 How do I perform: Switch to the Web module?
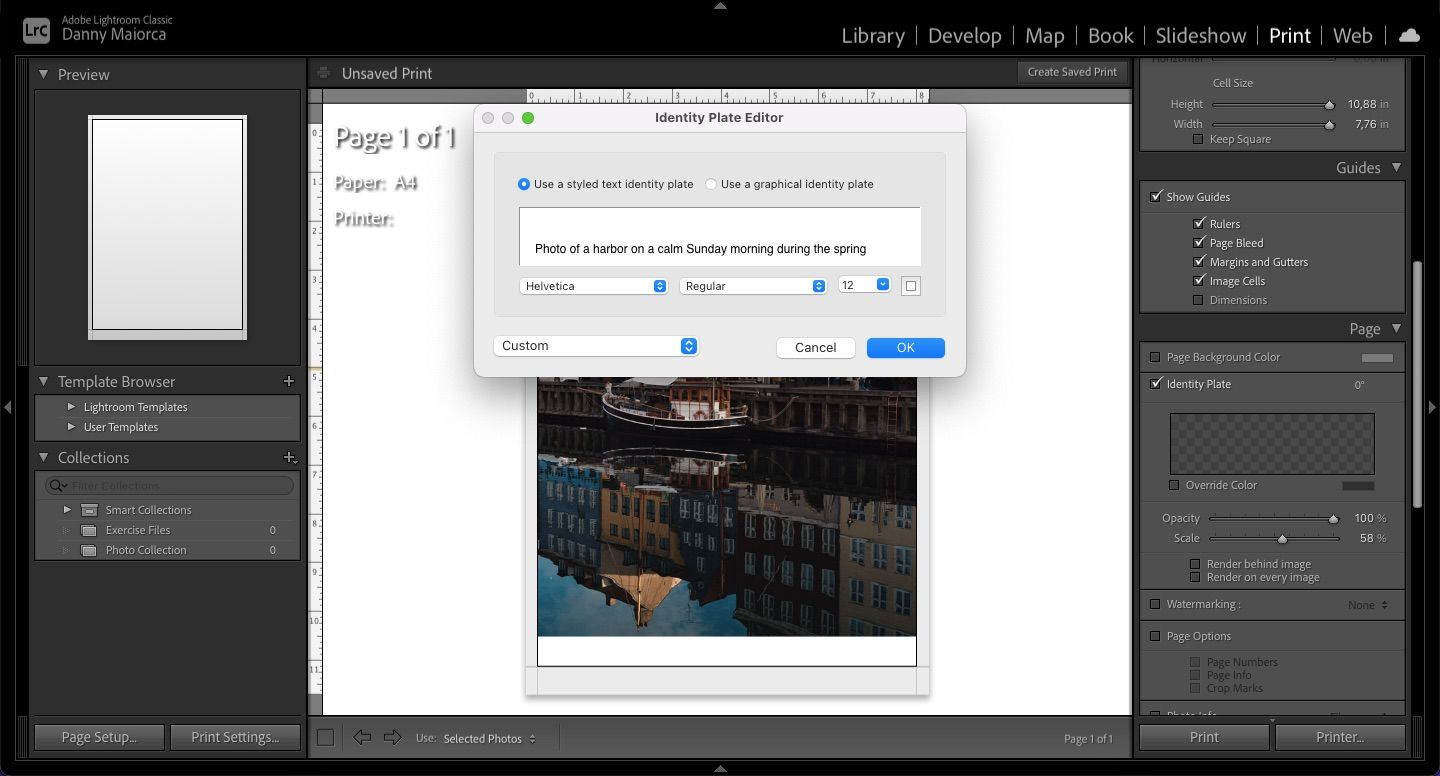pyautogui.click(x=1353, y=36)
